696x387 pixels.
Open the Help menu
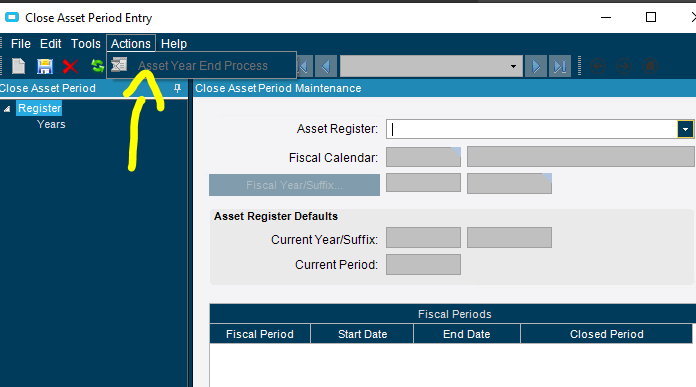tap(174, 43)
